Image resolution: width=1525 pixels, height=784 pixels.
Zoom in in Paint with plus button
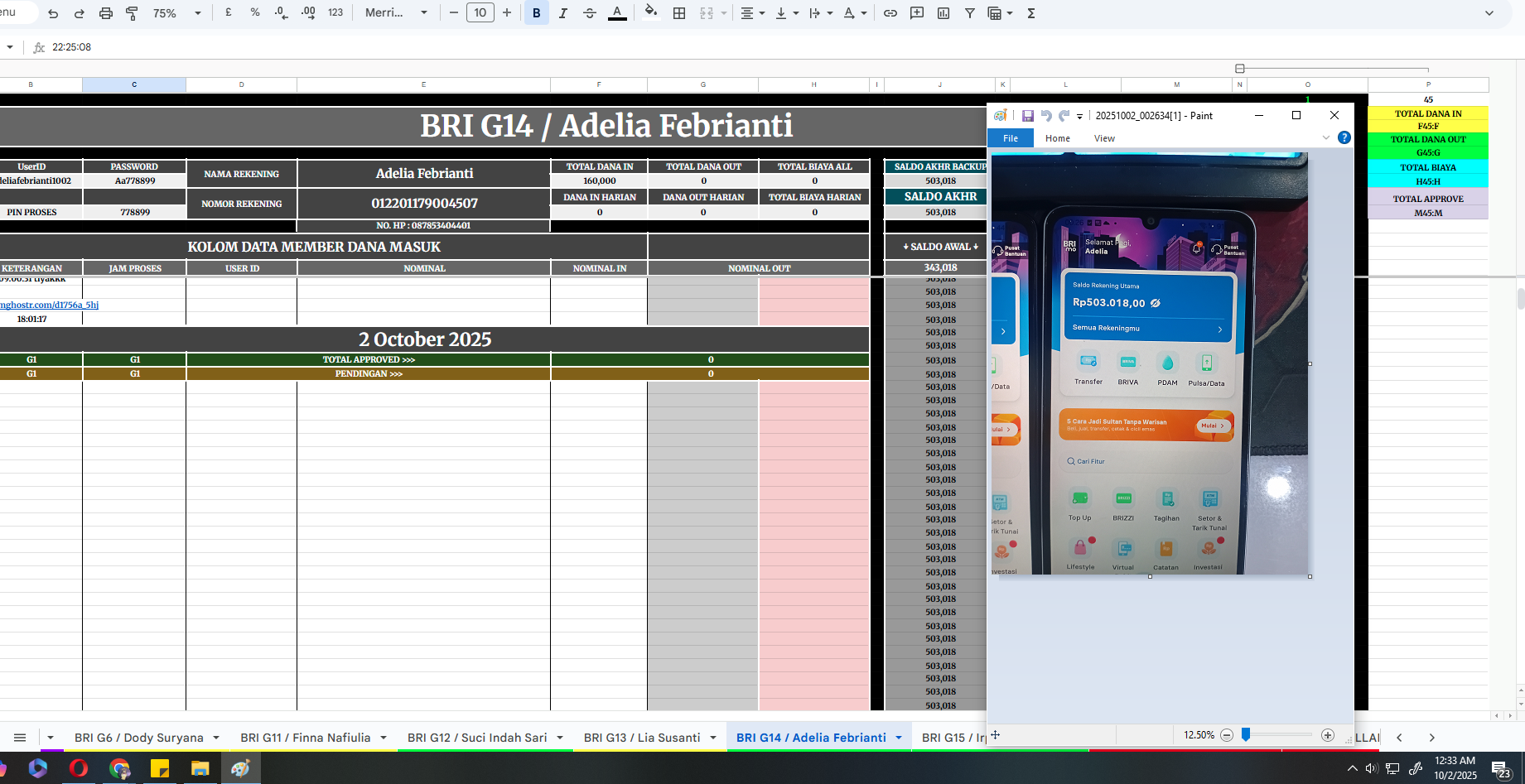tap(1328, 735)
